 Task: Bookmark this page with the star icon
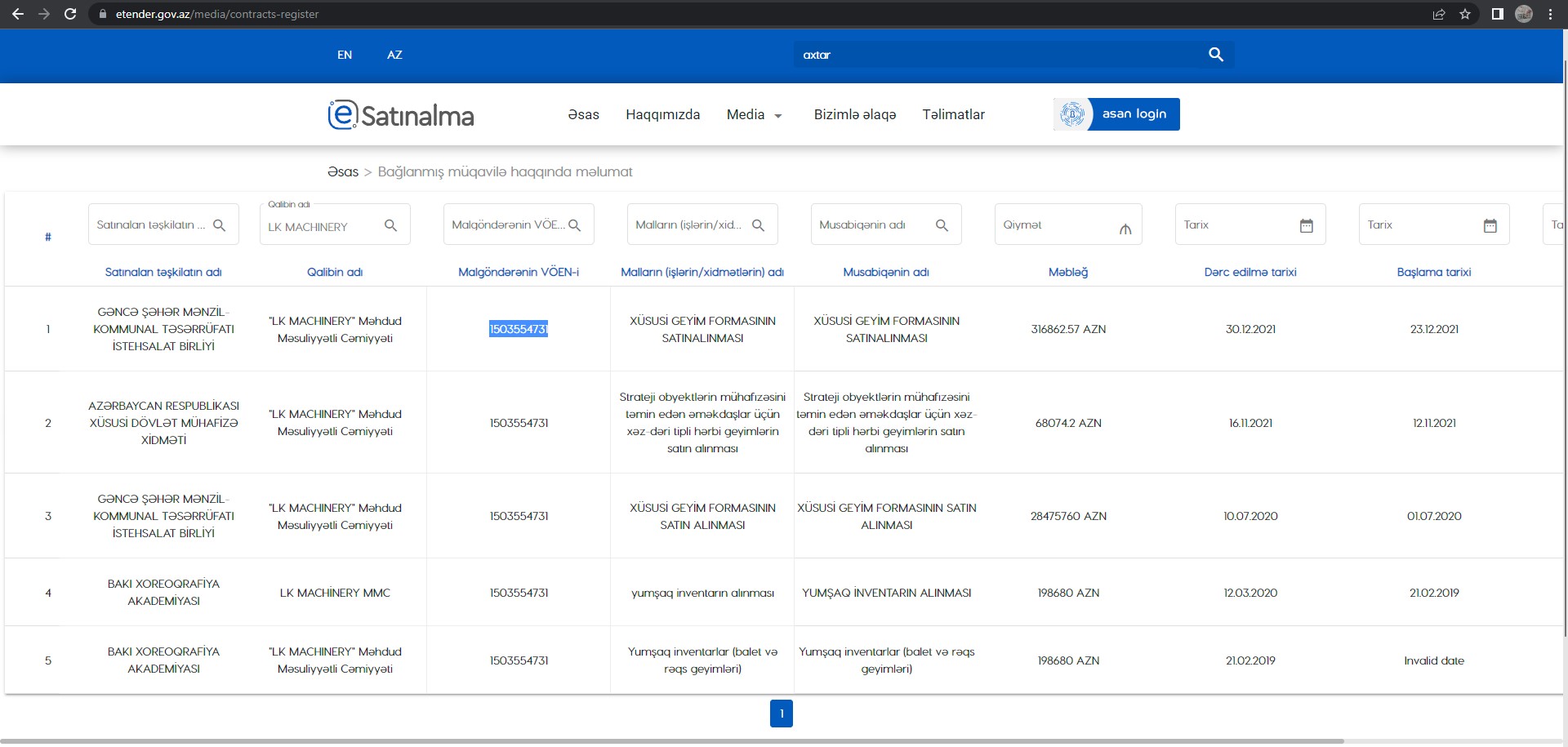point(1465,14)
